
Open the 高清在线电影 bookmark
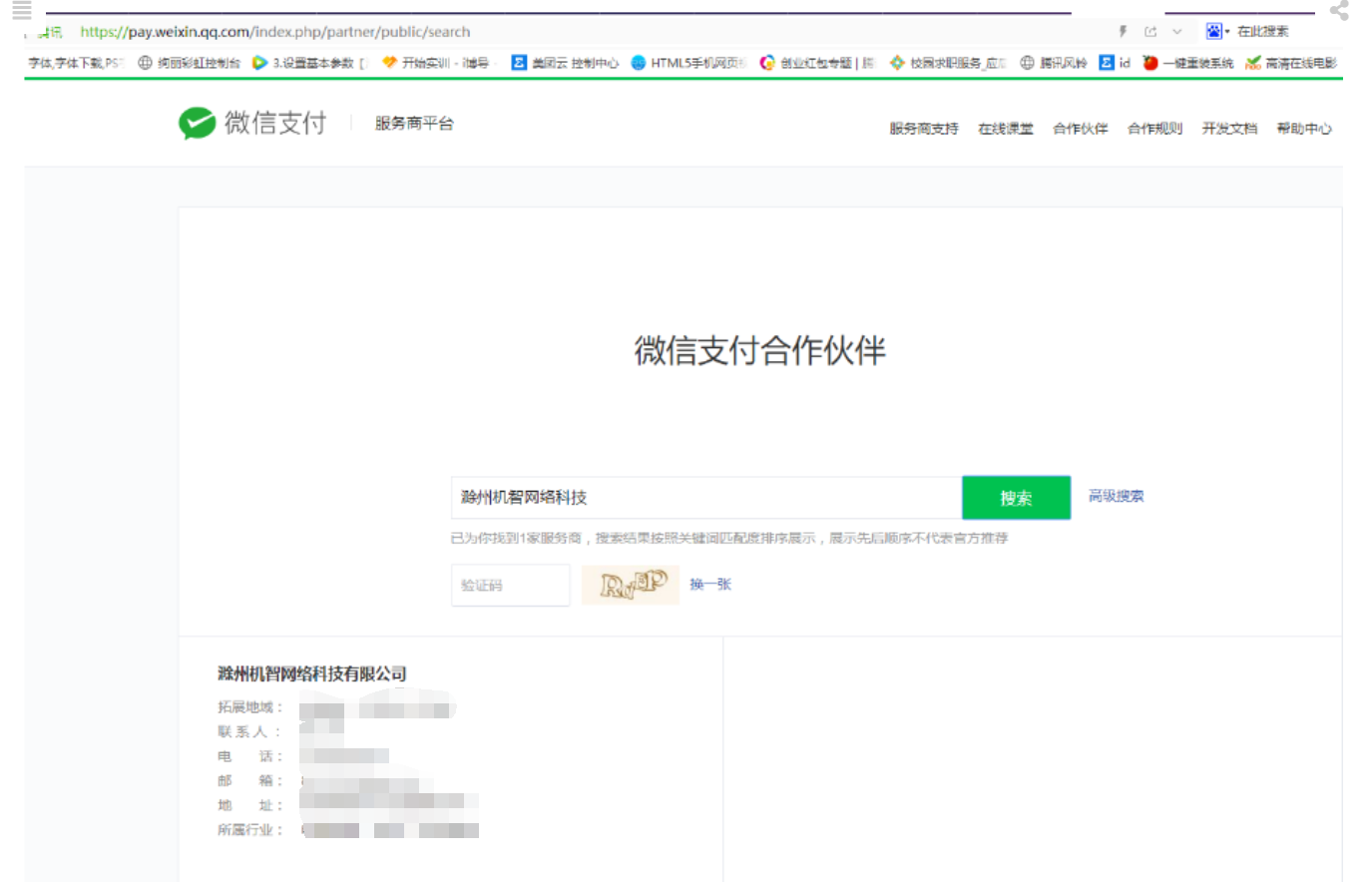click(1291, 63)
